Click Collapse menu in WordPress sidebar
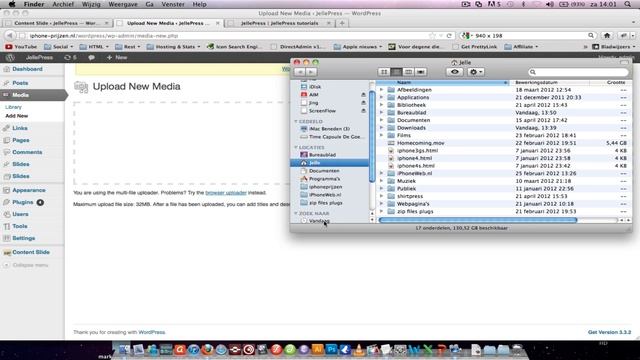640x360 pixels. 30,265
